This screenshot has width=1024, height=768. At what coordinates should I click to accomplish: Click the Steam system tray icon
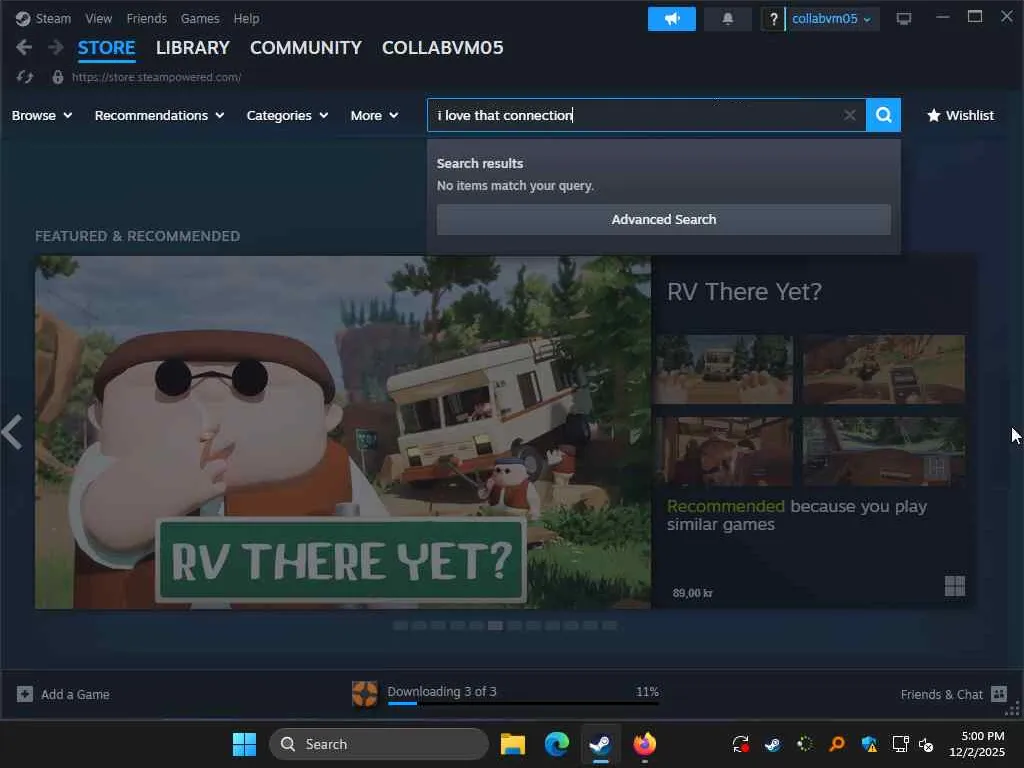pyautogui.click(x=773, y=744)
